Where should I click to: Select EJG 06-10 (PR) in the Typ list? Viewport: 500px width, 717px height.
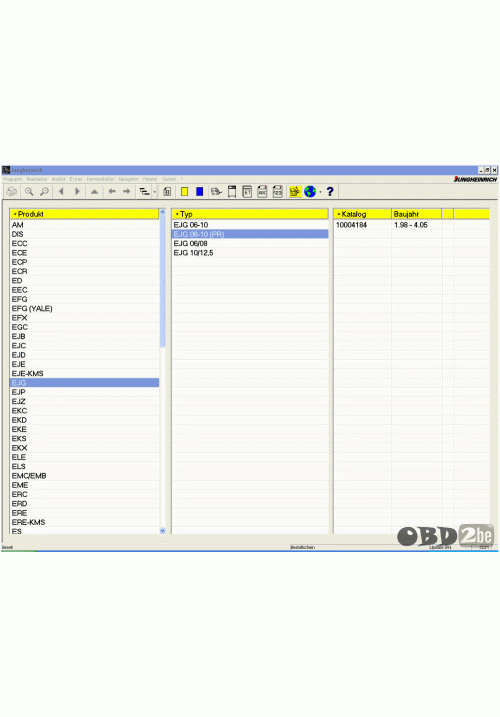(250, 234)
